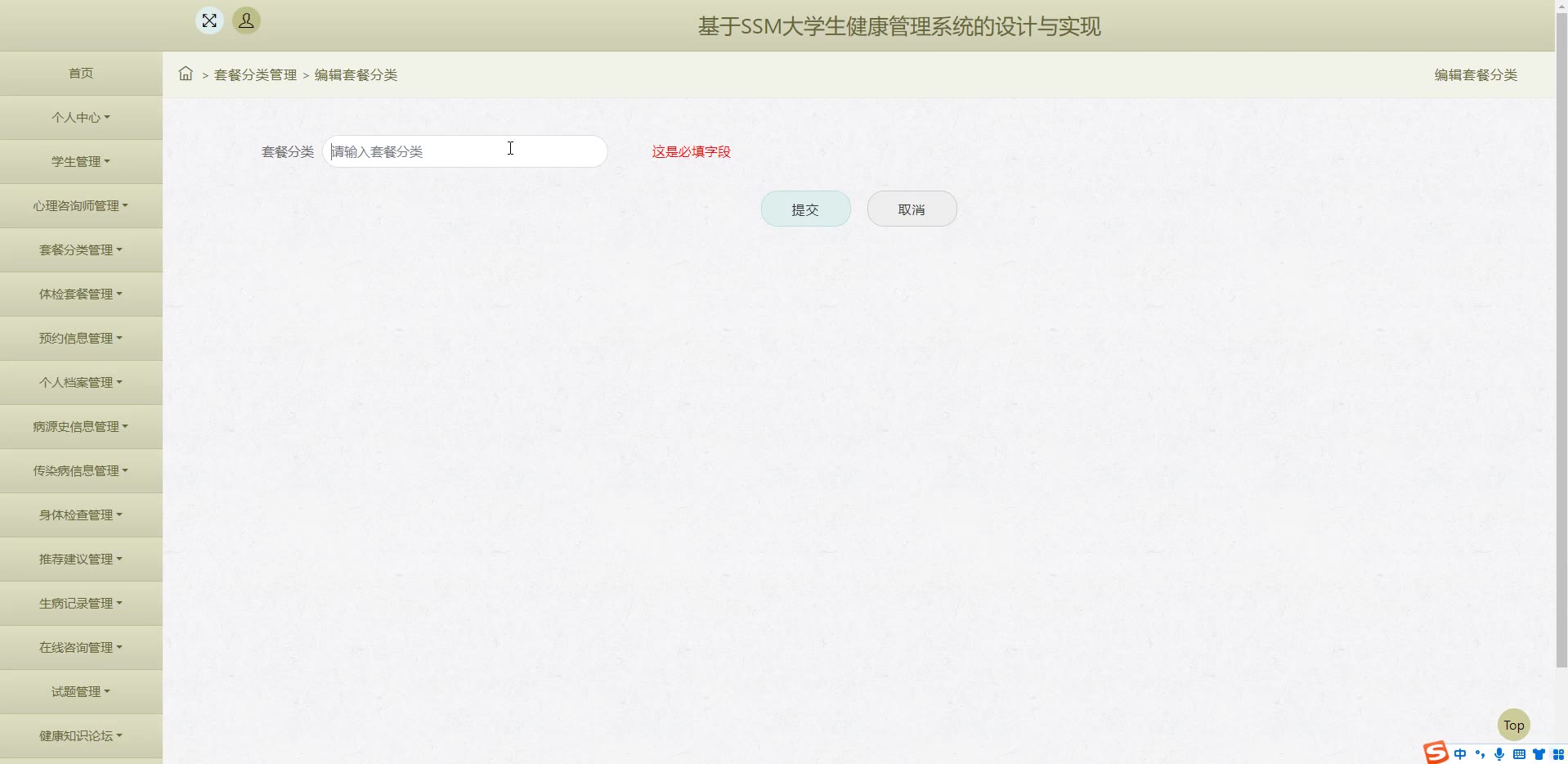1568x764 pixels.
Task: Expand the 心理咨询师管理 menu
Action: pyautogui.click(x=81, y=206)
